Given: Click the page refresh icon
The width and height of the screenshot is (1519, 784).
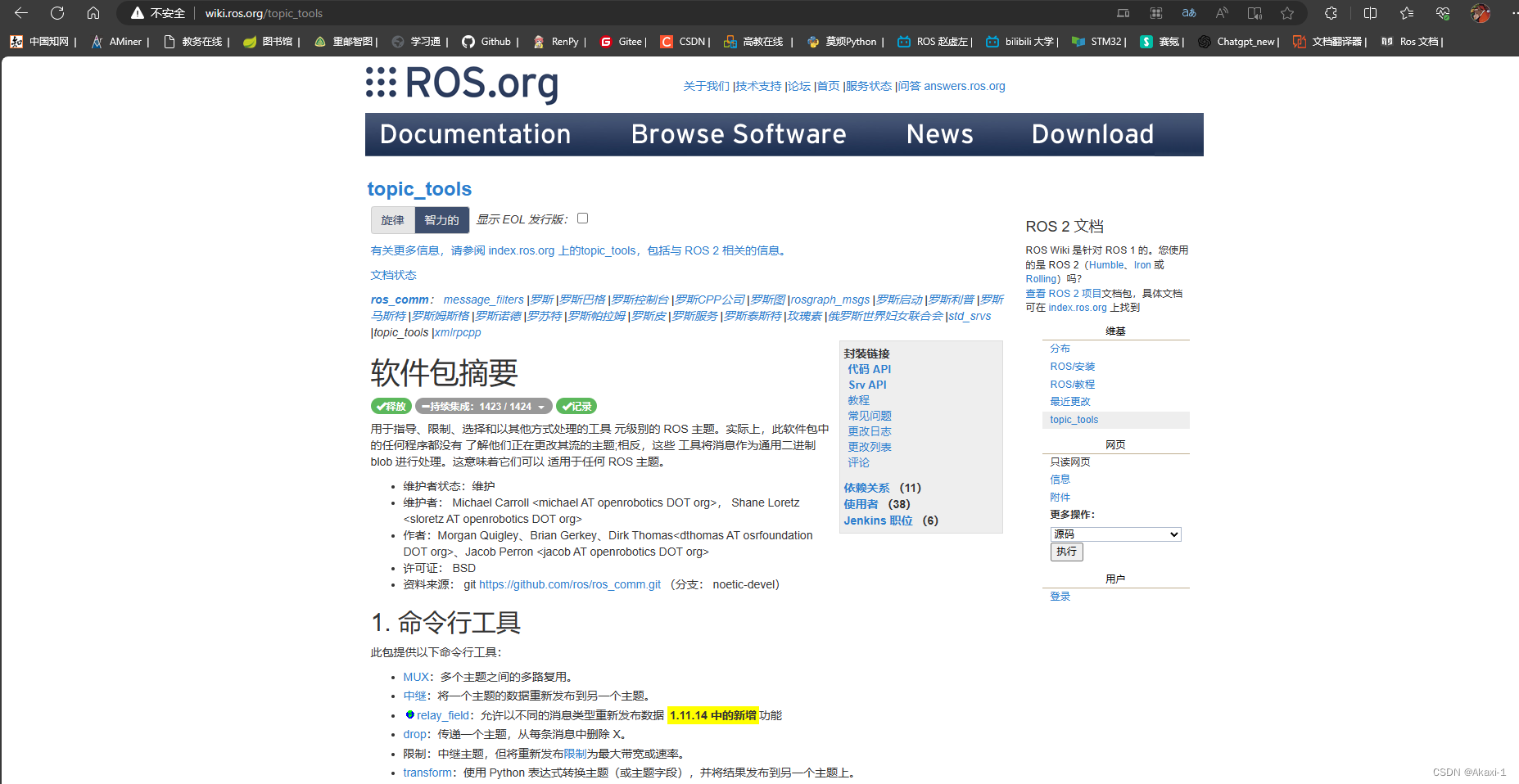Looking at the screenshot, I should (x=56, y=12).
